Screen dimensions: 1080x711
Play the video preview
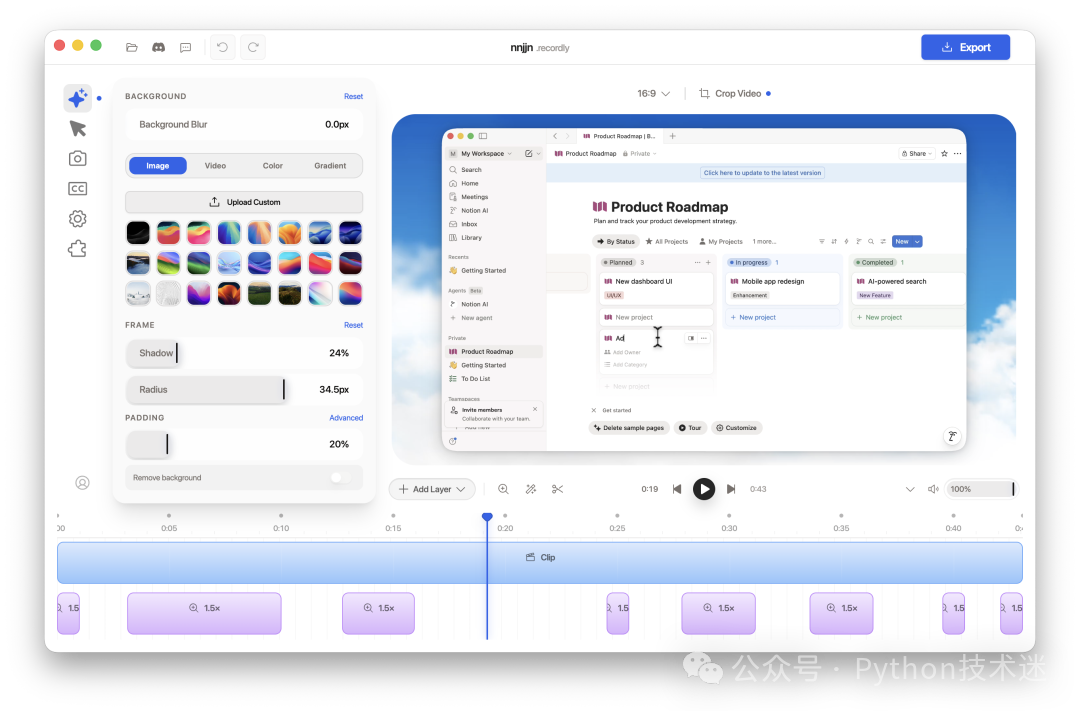tap(703, 489)
